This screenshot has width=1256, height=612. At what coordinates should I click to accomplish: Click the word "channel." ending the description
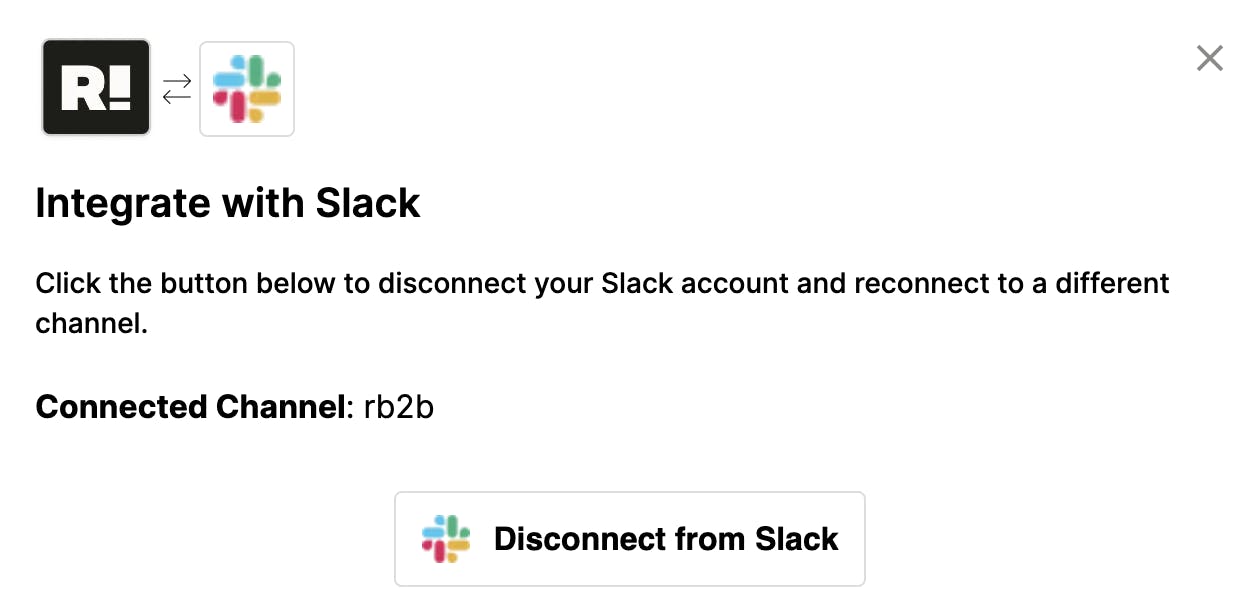coord(92,324)
